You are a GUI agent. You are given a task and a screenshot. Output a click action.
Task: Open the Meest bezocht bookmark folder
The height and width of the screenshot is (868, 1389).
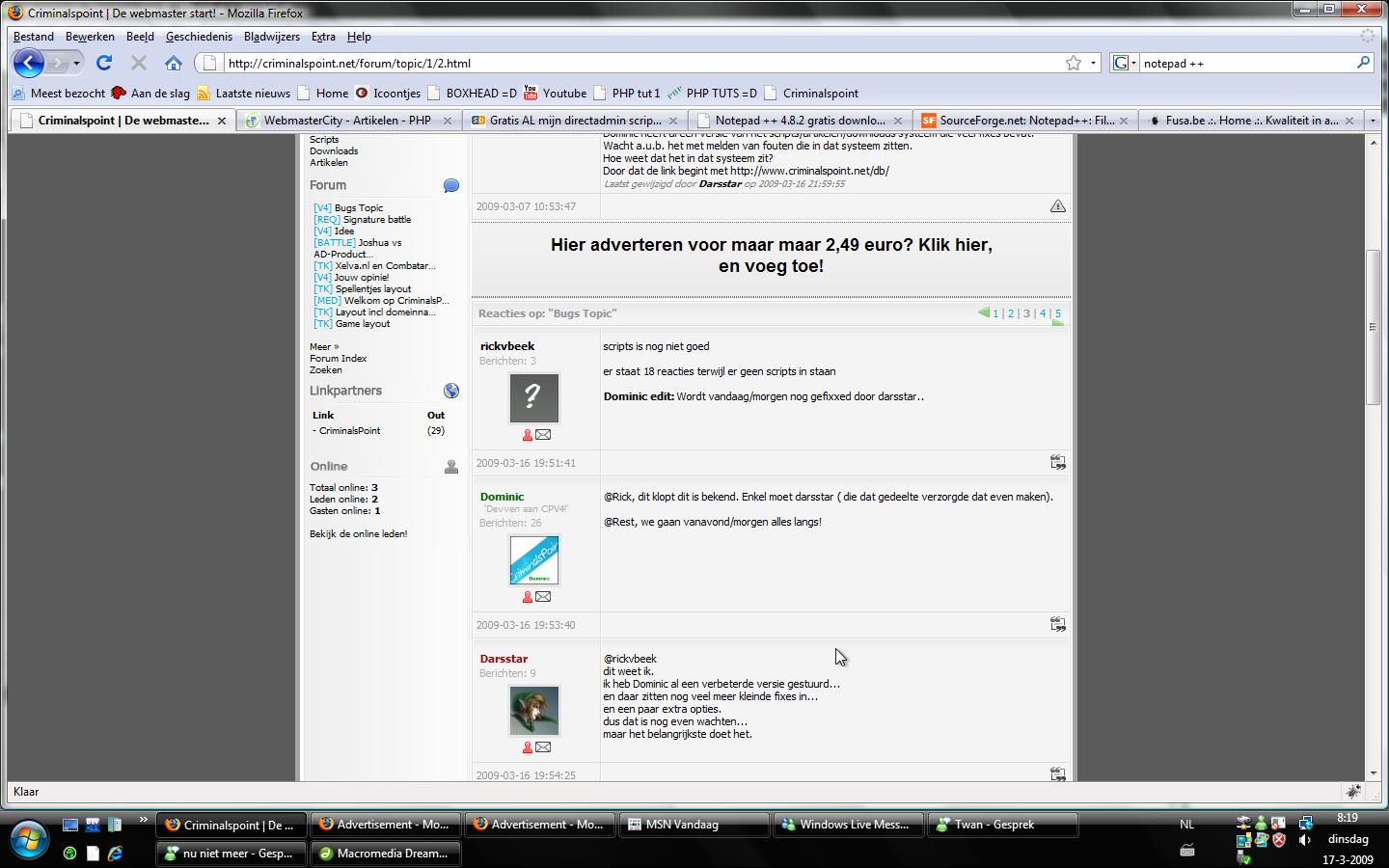pyautogui.click(x=58, y=94)
